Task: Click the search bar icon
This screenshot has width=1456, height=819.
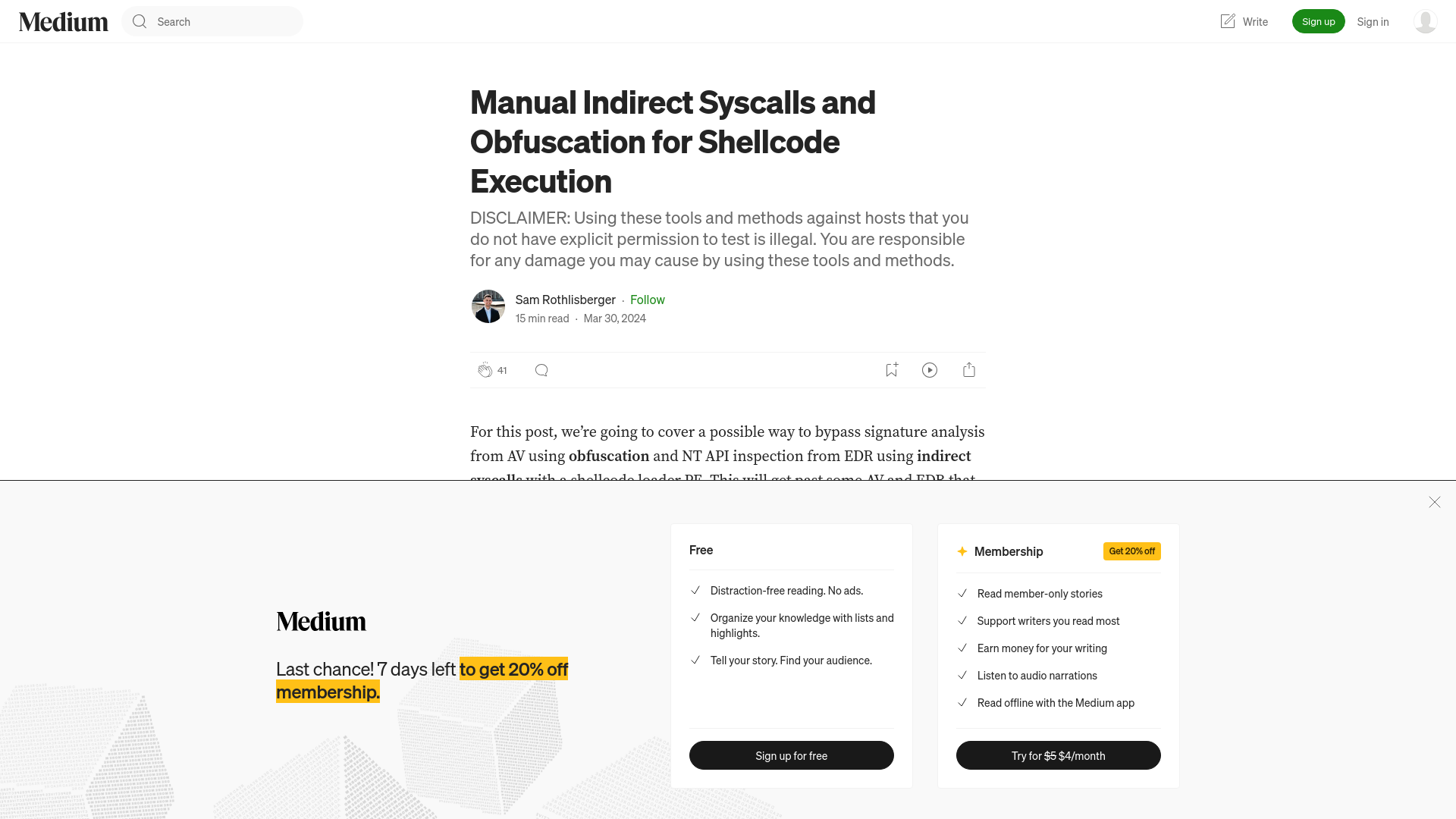Action: (x=139, y=21)
